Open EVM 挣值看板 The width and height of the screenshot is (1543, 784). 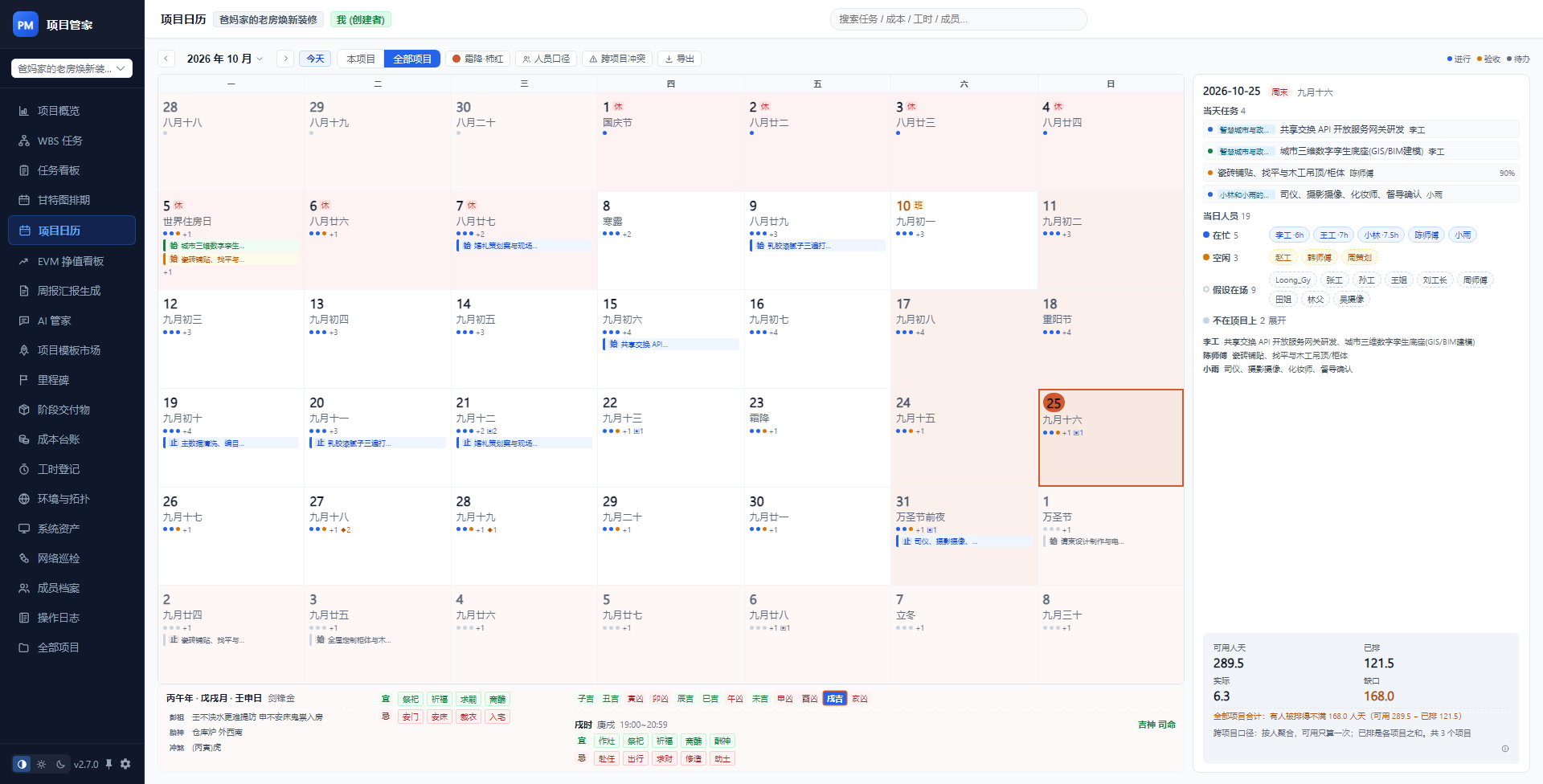tap(72, 261)
